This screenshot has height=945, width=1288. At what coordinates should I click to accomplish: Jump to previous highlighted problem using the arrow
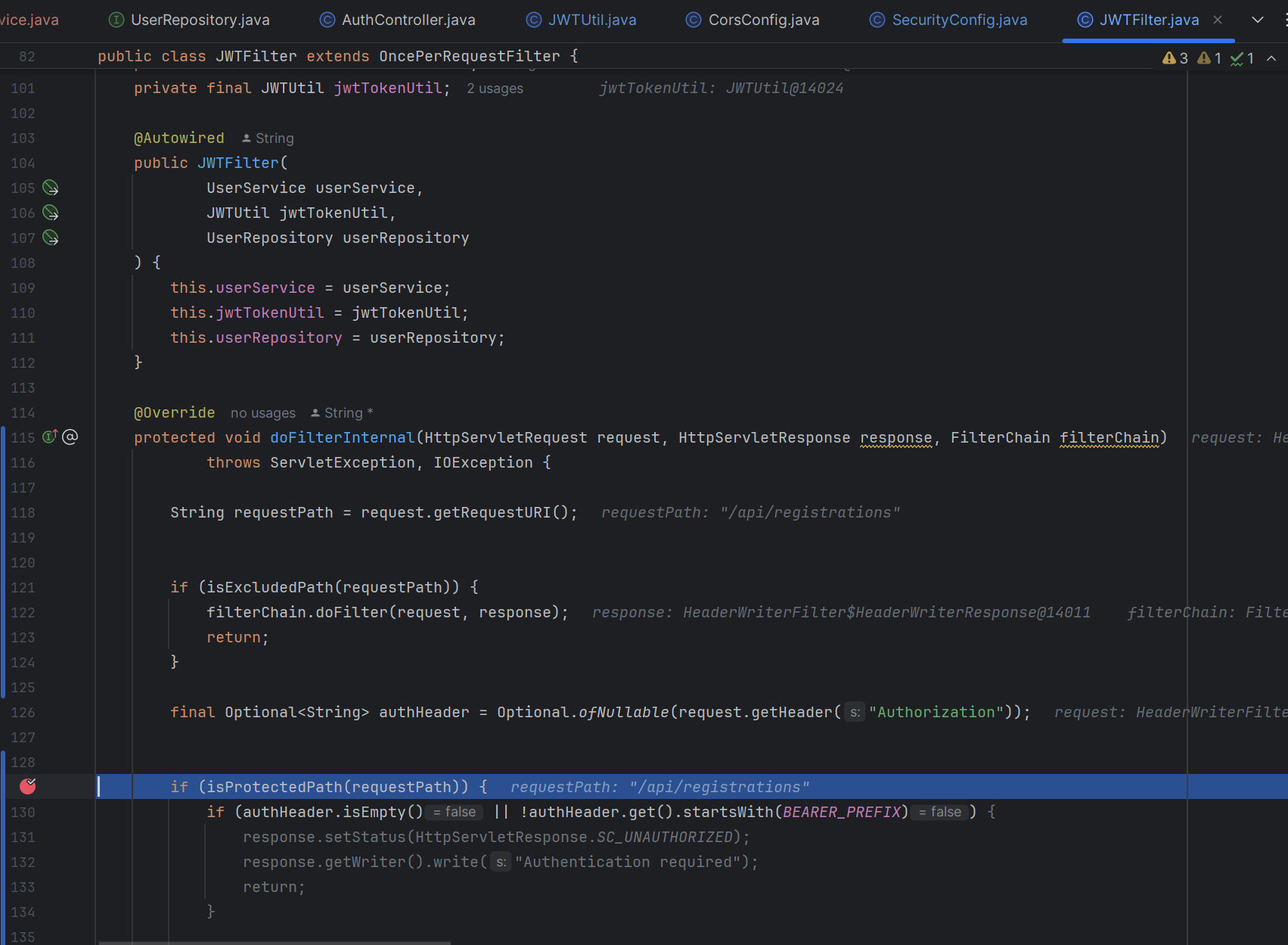click(1271, 58)
